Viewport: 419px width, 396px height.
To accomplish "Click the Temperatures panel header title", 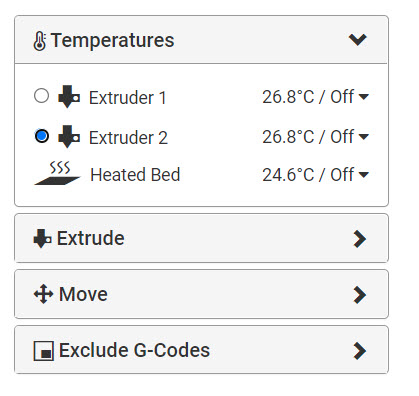I will coord(113,40).
